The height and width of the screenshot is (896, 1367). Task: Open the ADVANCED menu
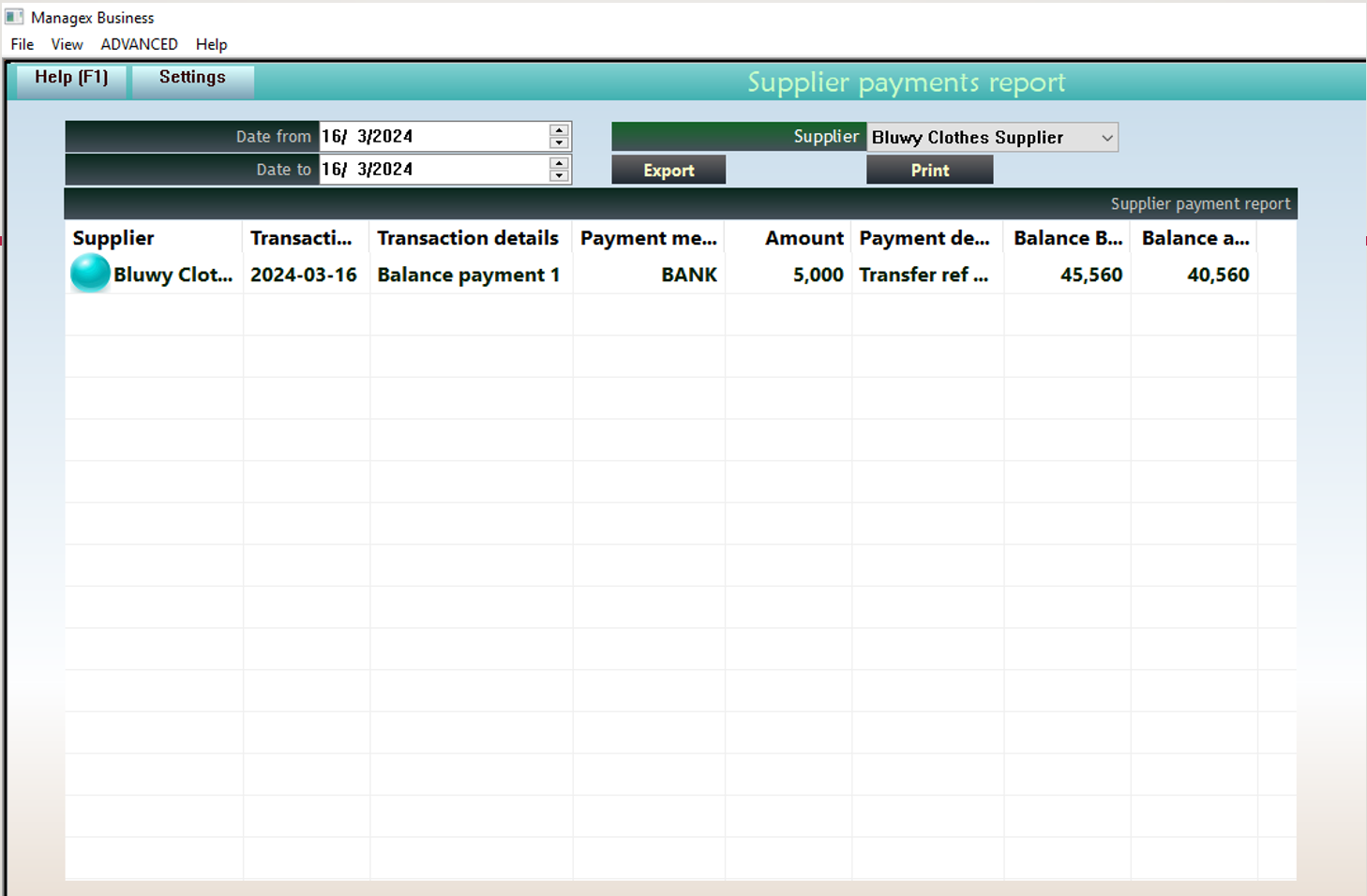coord(139,44)
